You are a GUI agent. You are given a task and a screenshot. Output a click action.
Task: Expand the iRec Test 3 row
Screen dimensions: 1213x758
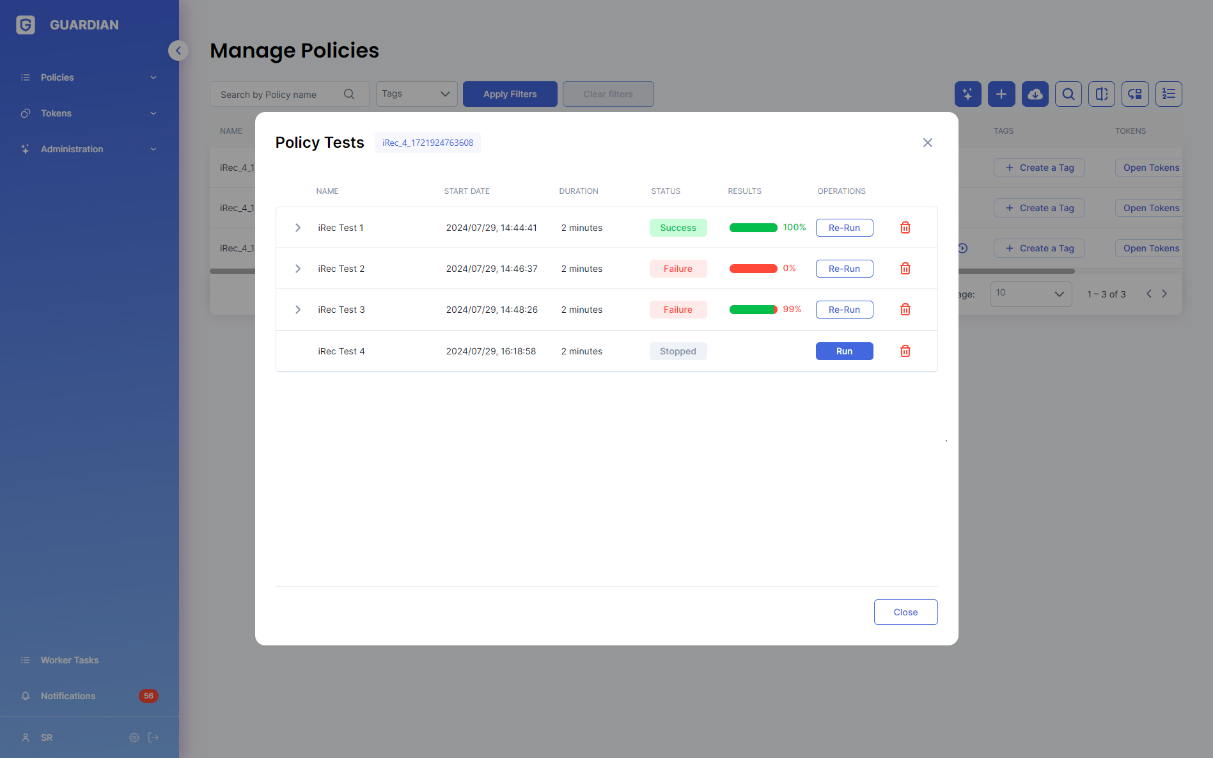point(298,310)
